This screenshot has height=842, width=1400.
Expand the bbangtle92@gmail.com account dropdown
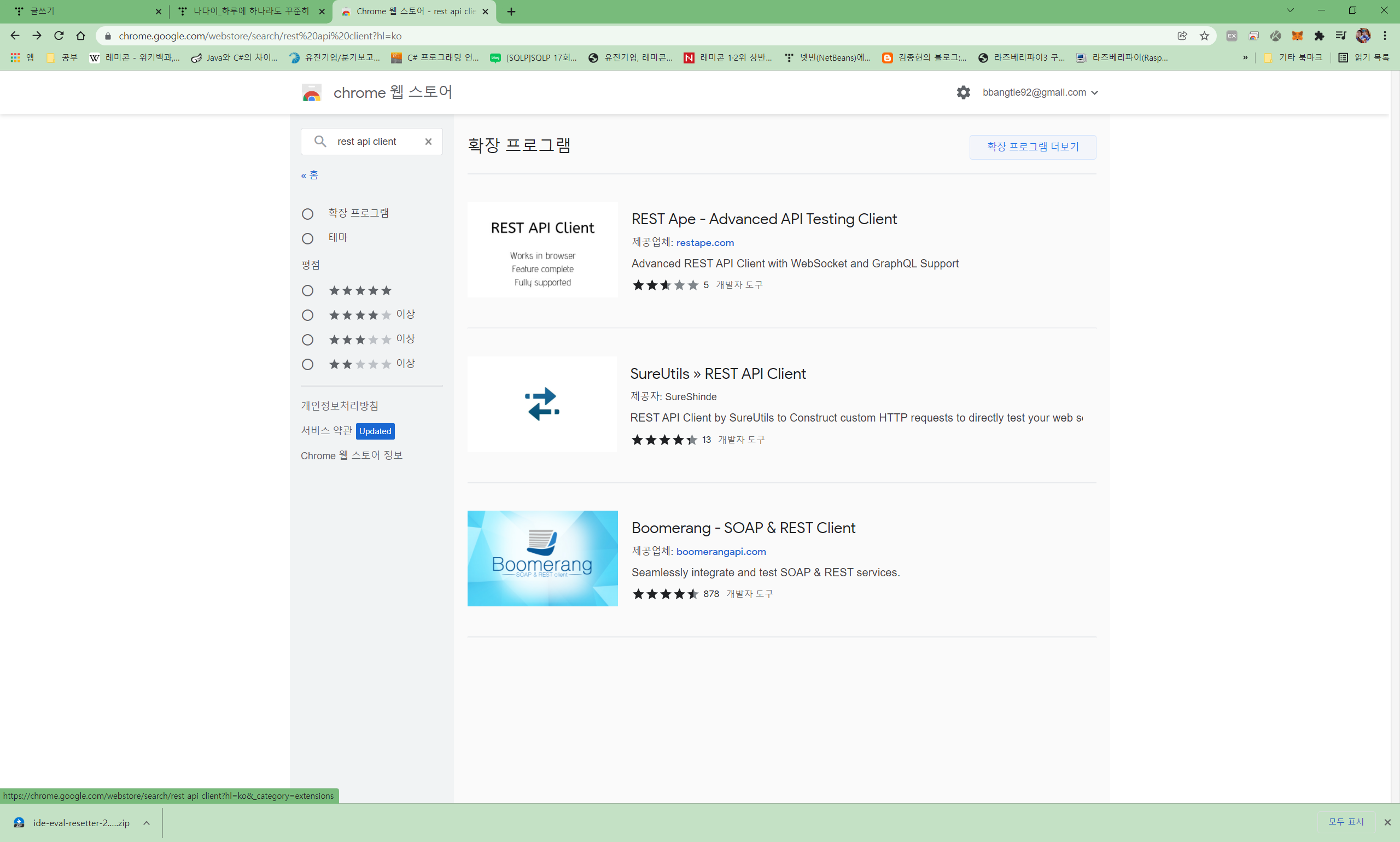click(1040, 92)
